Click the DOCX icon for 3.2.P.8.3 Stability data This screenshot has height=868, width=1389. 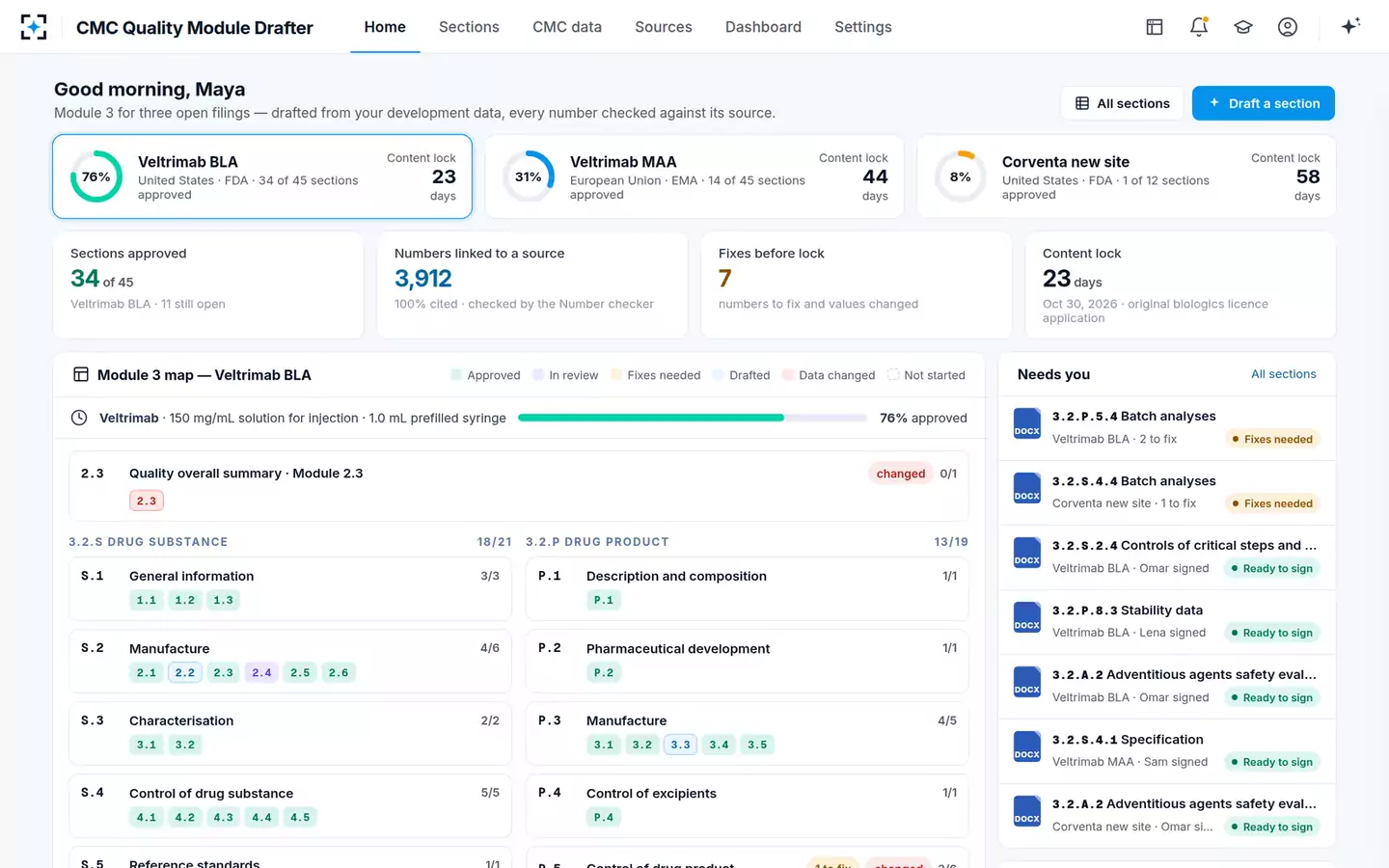click(1027, 617)
